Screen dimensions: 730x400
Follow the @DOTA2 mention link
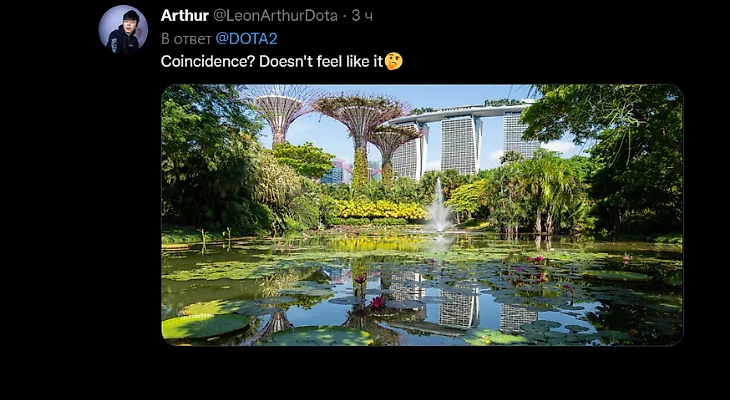click(246, 39)
